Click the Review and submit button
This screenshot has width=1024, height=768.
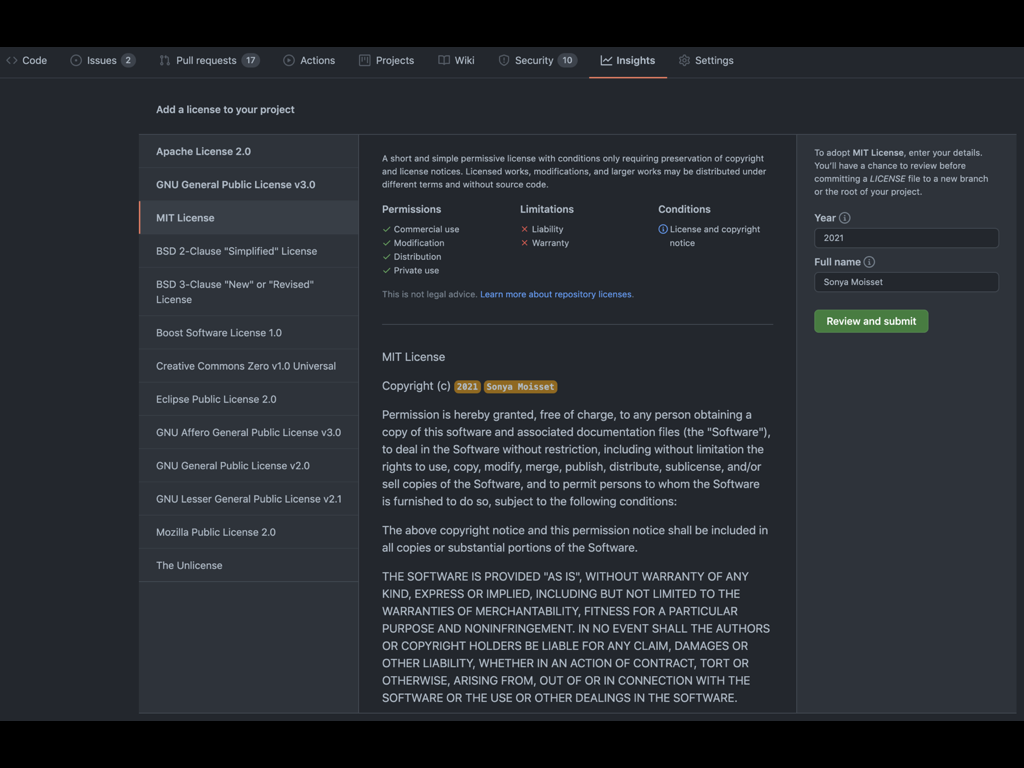click(x=871, y=321)
